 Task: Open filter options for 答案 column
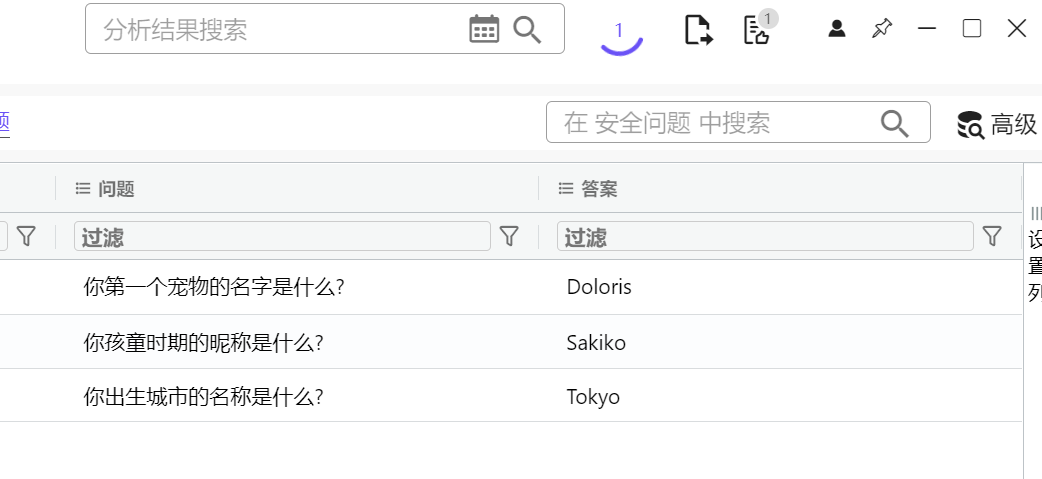point(991,236)
